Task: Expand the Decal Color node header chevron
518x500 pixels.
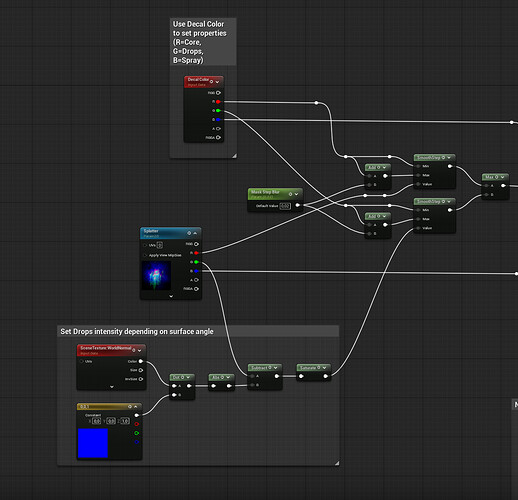Action: pos(217,82)
